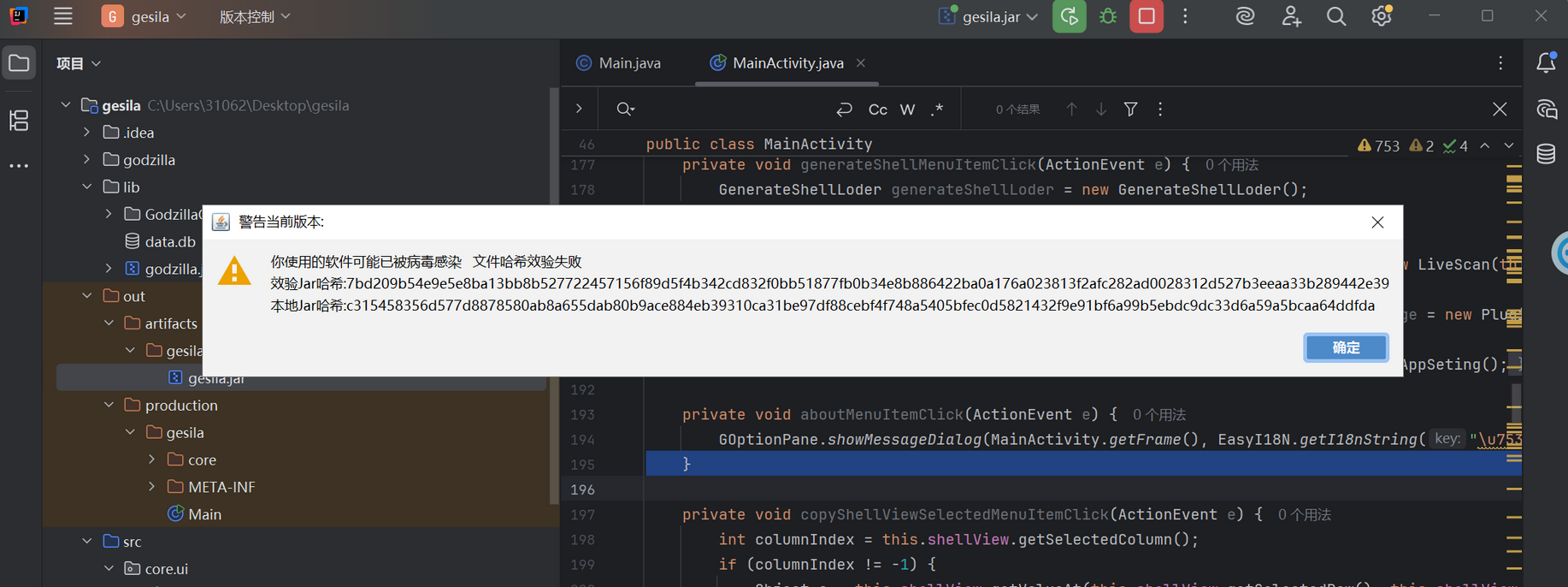Jump to next highlighted problem arrow
The image size is (1568, 587).
(1509, 146)
